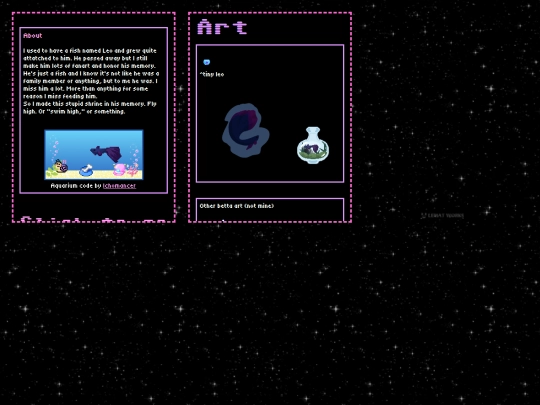This screenshot has height=405, width=540.
Task: Open the betta in glass bottle artwork
Action: pyautogui.click(x=313, y=145)
